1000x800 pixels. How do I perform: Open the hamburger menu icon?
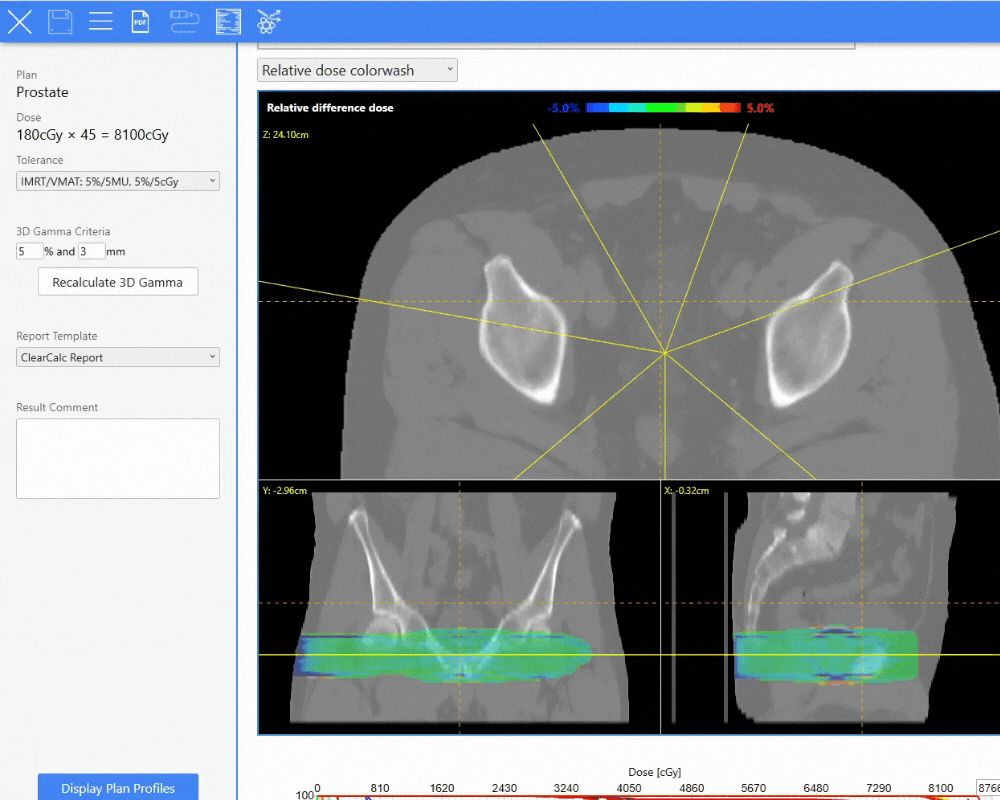point(100,21)
